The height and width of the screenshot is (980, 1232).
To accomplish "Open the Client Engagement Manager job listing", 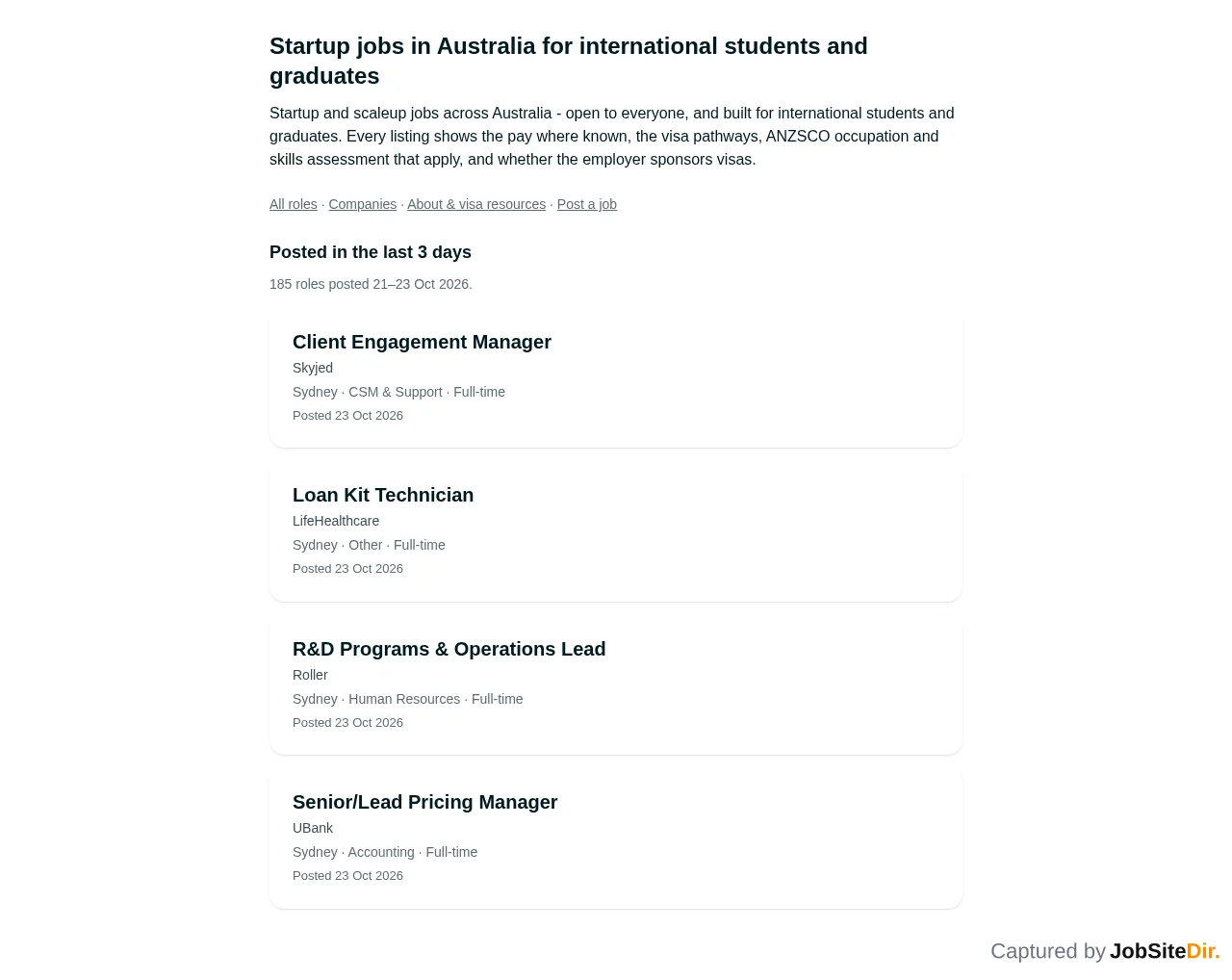I will point(422,342).
